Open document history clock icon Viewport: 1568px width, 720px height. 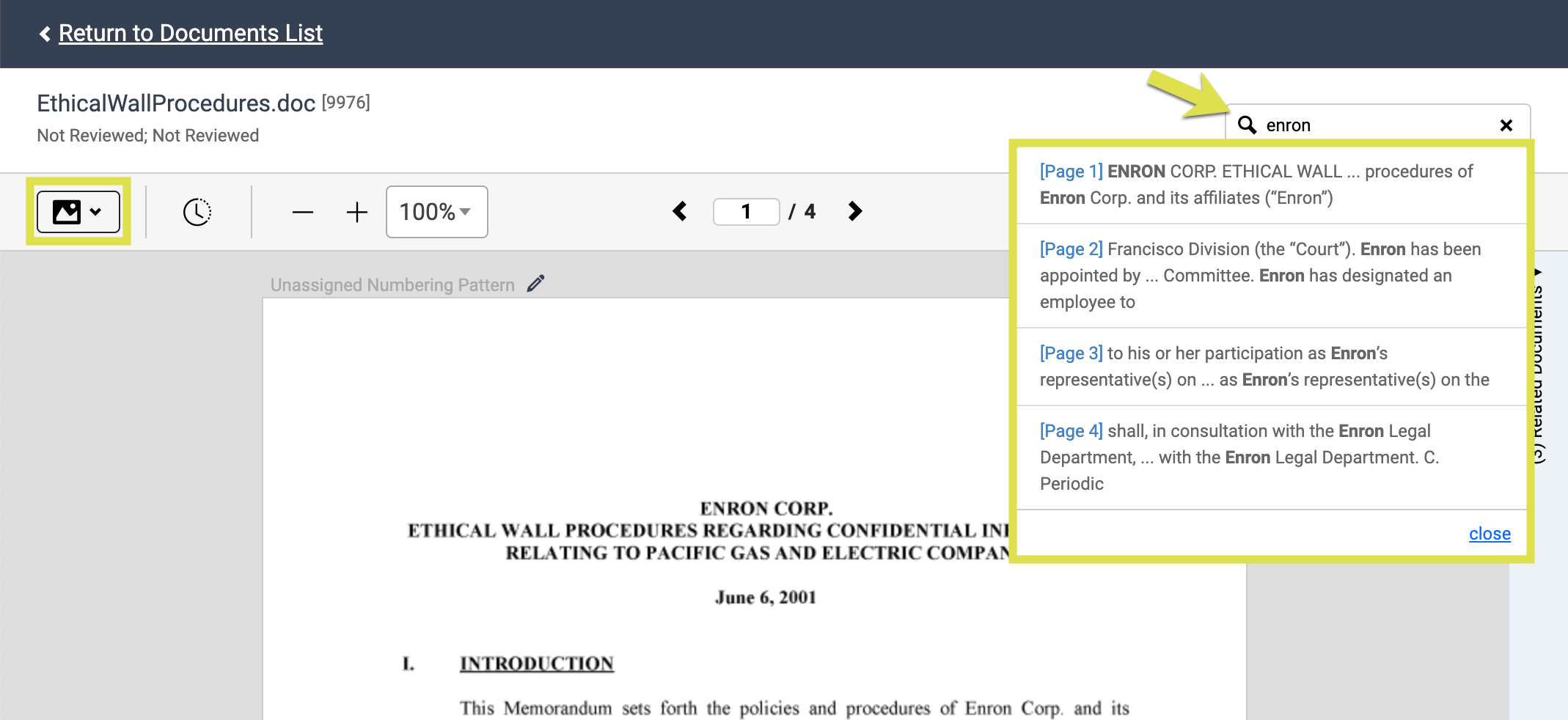[197, 212]
